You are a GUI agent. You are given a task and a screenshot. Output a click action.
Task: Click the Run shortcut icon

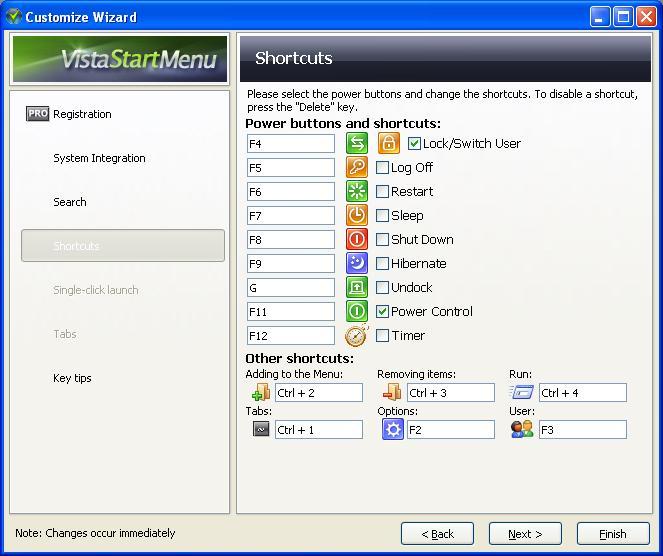coord(522,392)
